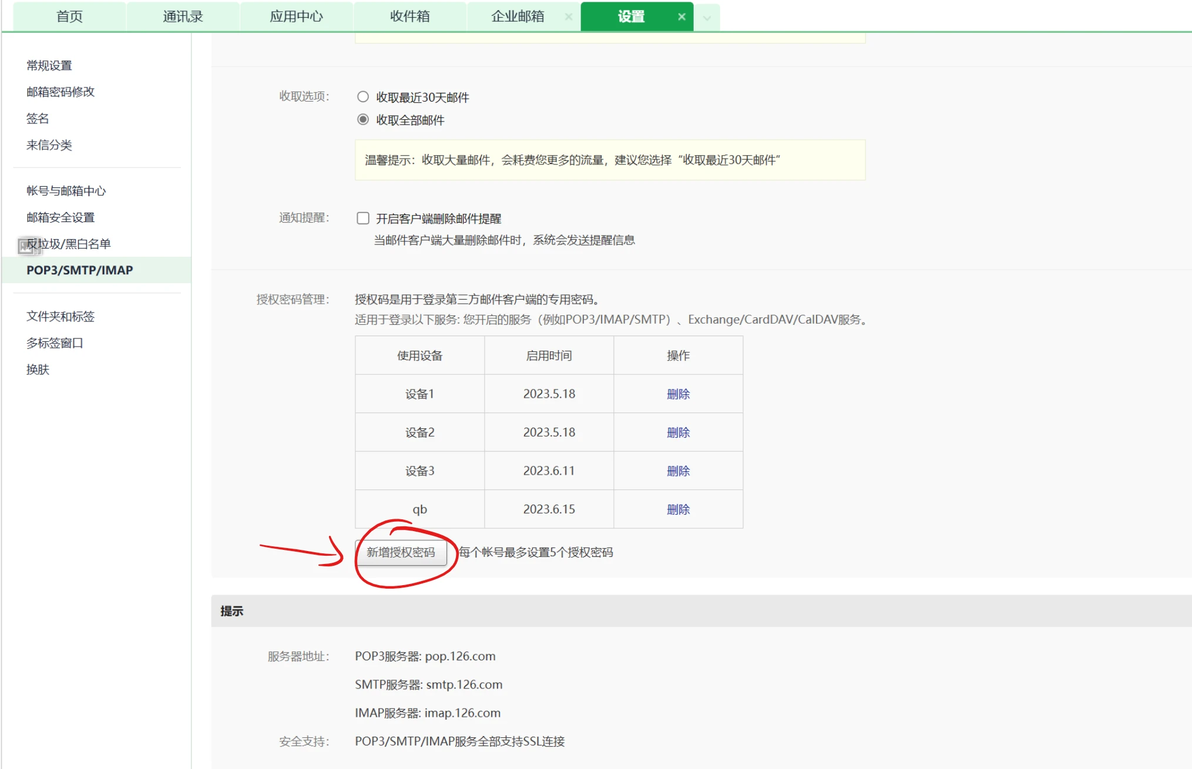Click the 使用设备 column header
This screenshot has width=1192, height=769.
pyautogui.click(x=420, y=356)
